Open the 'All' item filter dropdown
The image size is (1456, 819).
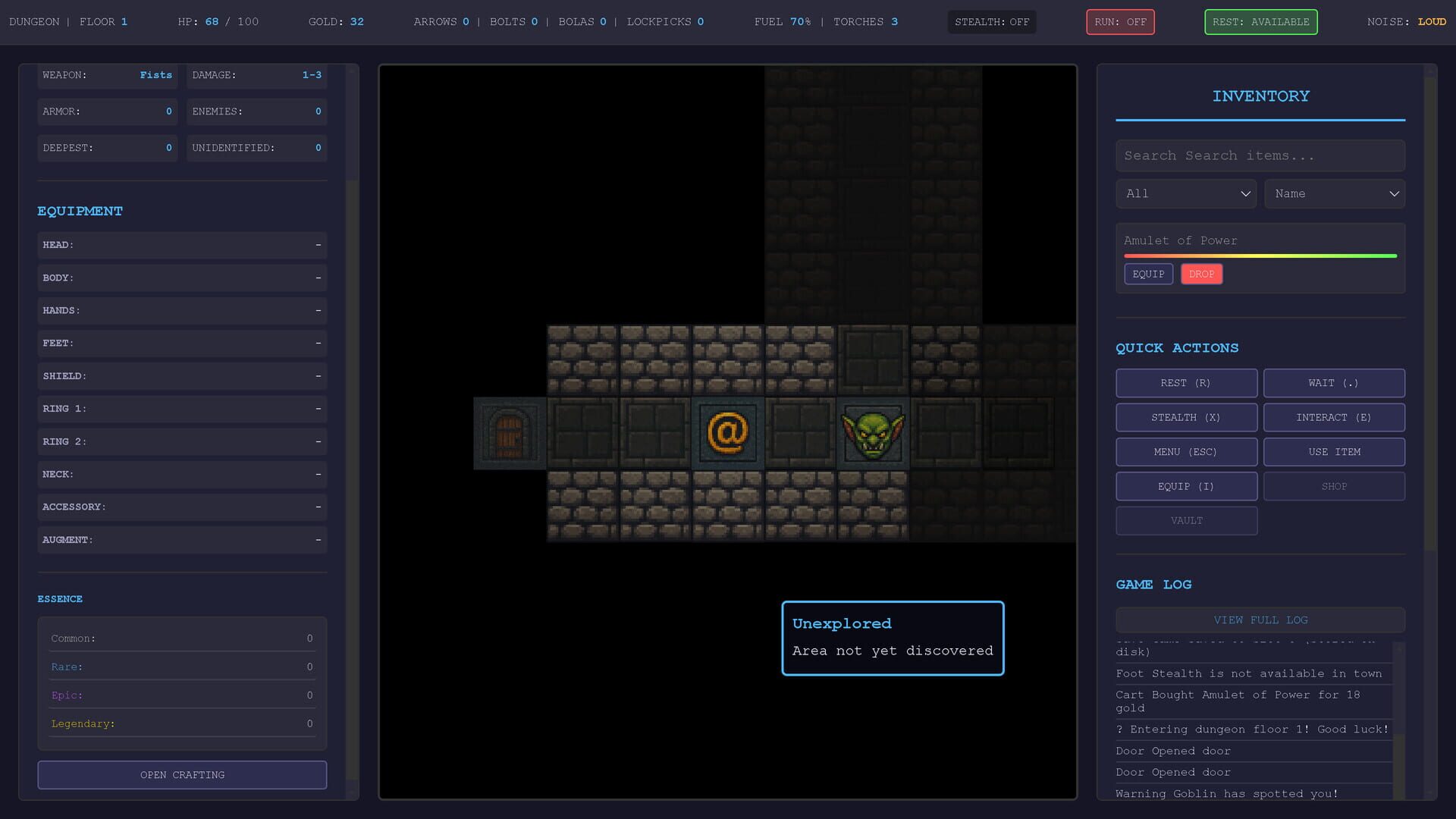(x=1185, y=193)
